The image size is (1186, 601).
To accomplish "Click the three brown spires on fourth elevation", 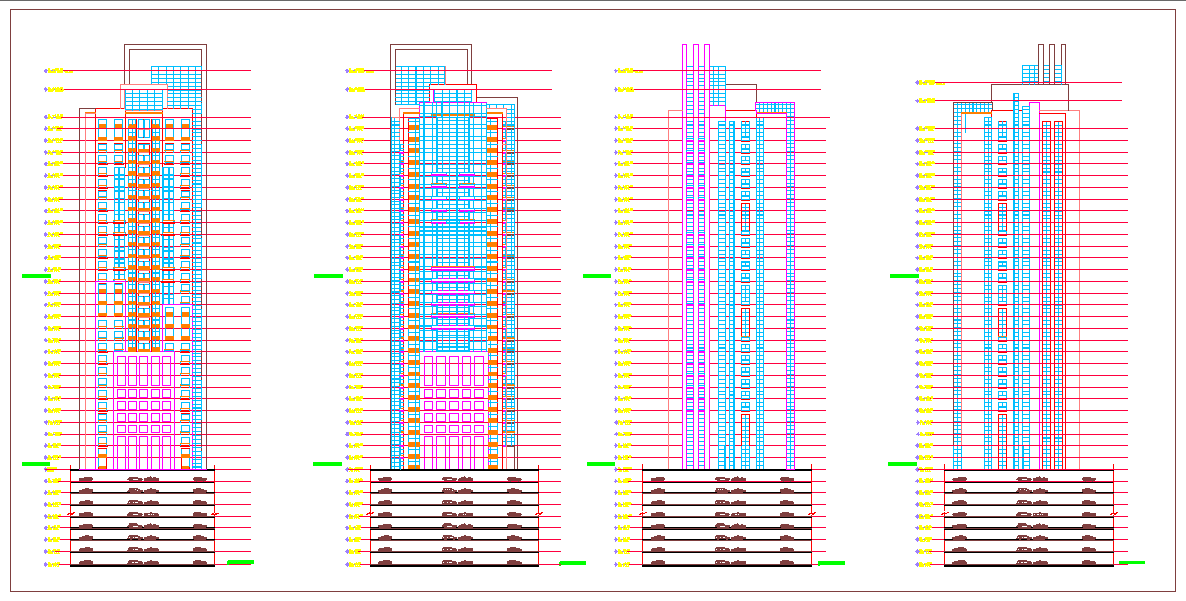I will point(1051,62).
